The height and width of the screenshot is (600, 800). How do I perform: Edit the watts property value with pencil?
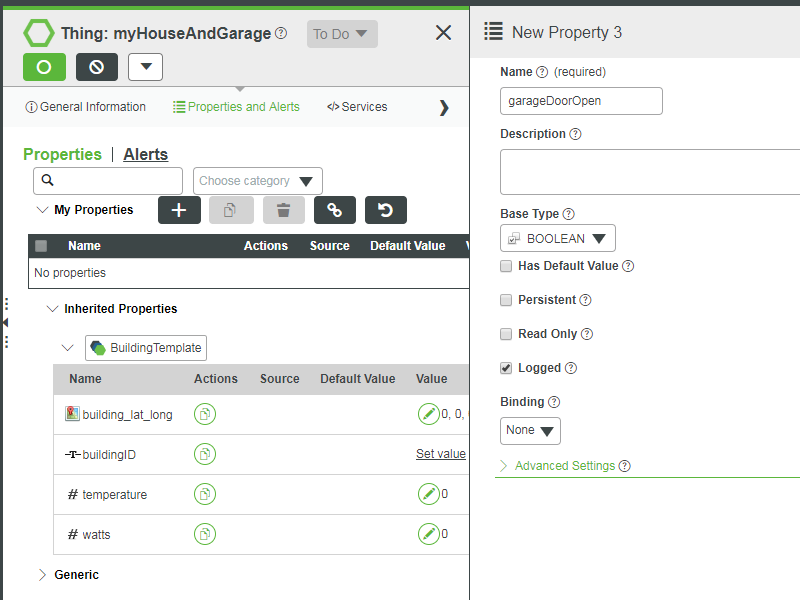[x=429, y=534]
